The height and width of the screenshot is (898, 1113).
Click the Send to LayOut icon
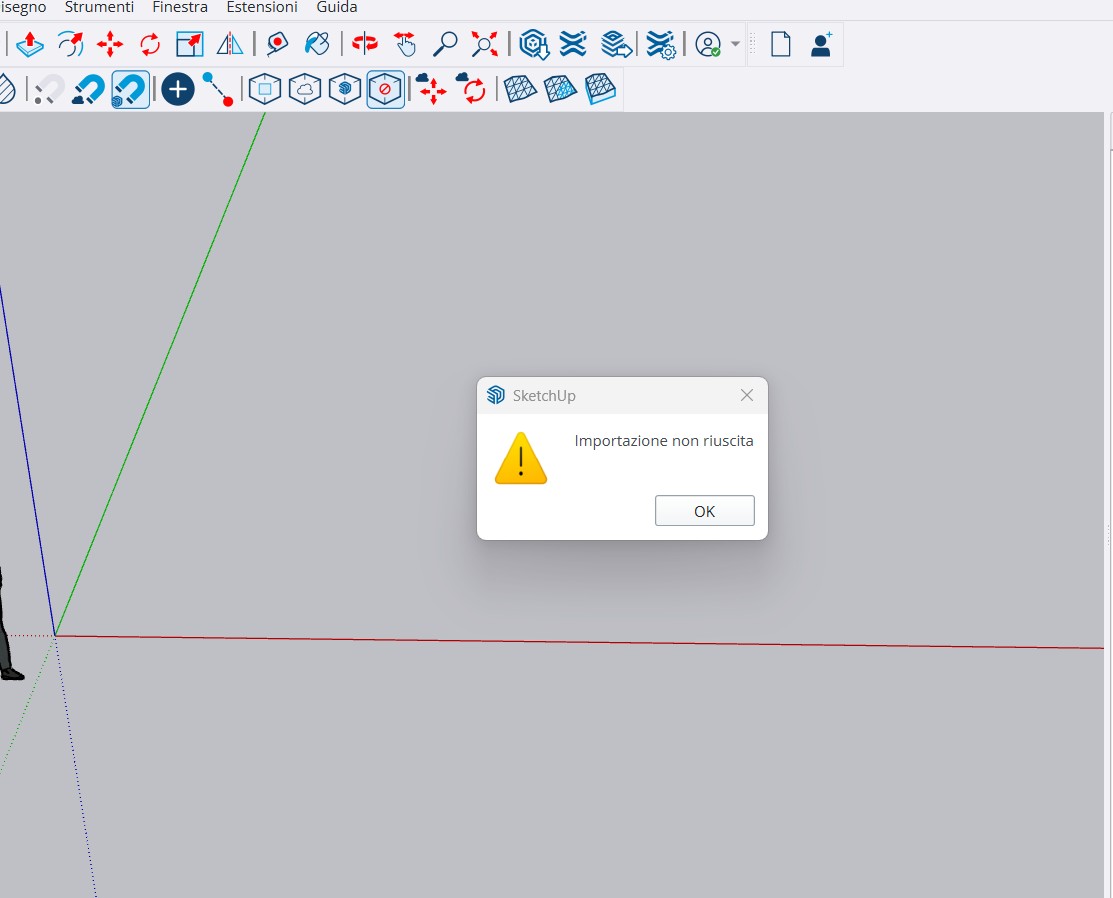615,44
